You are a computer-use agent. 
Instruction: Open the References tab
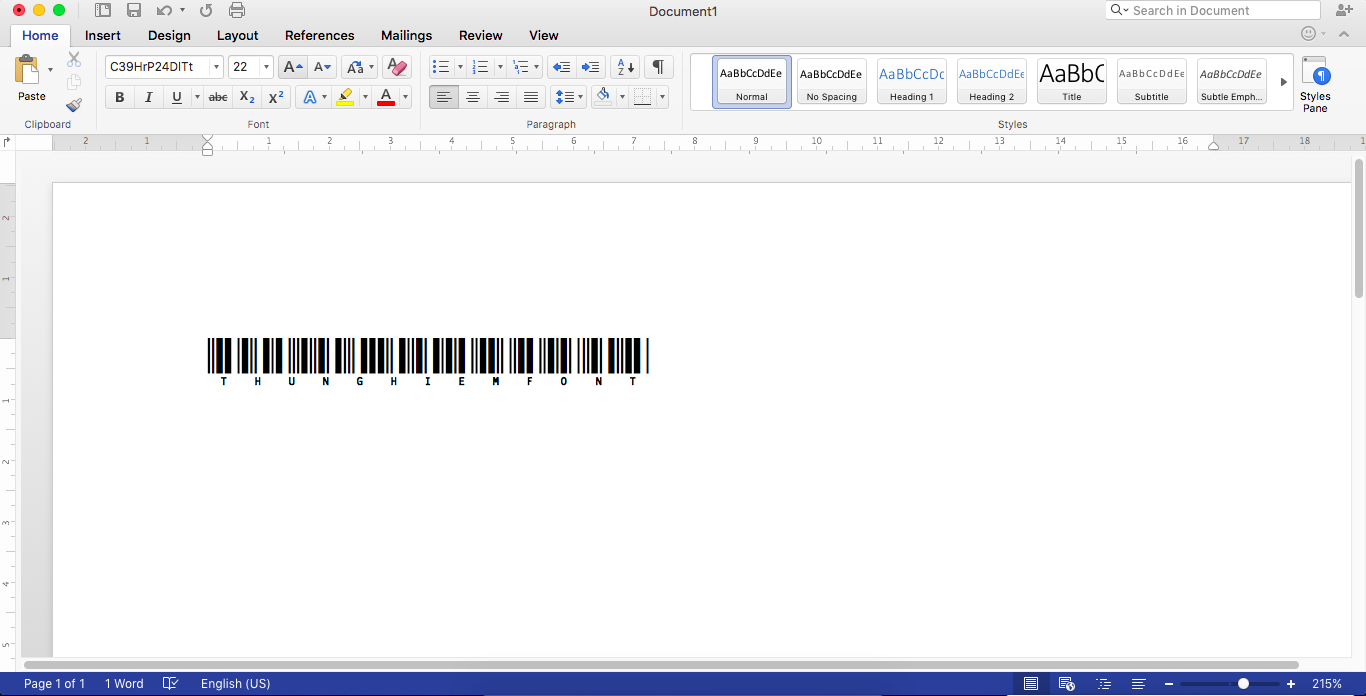pos(320,35)
